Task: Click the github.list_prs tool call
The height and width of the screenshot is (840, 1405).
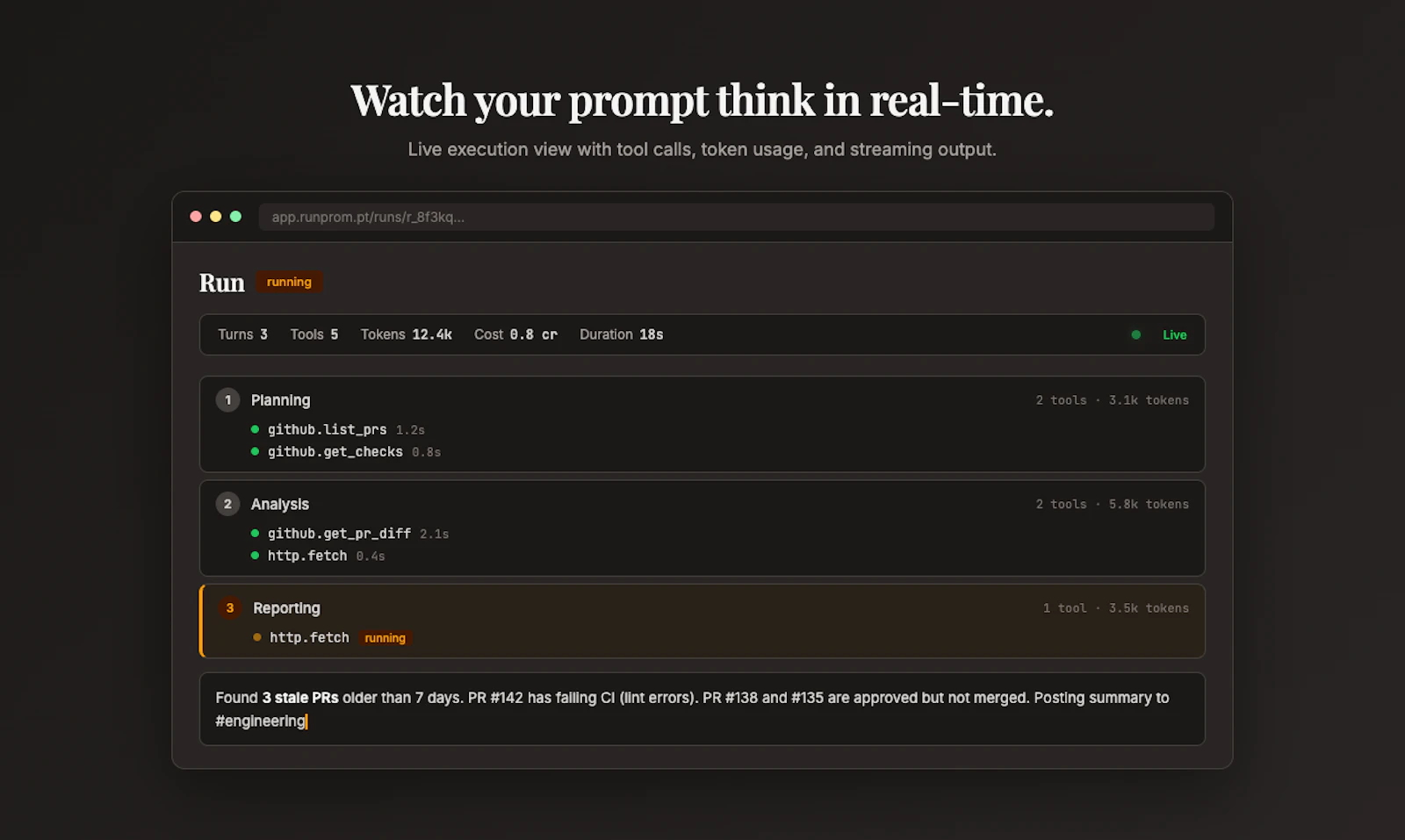Action: 327,429
